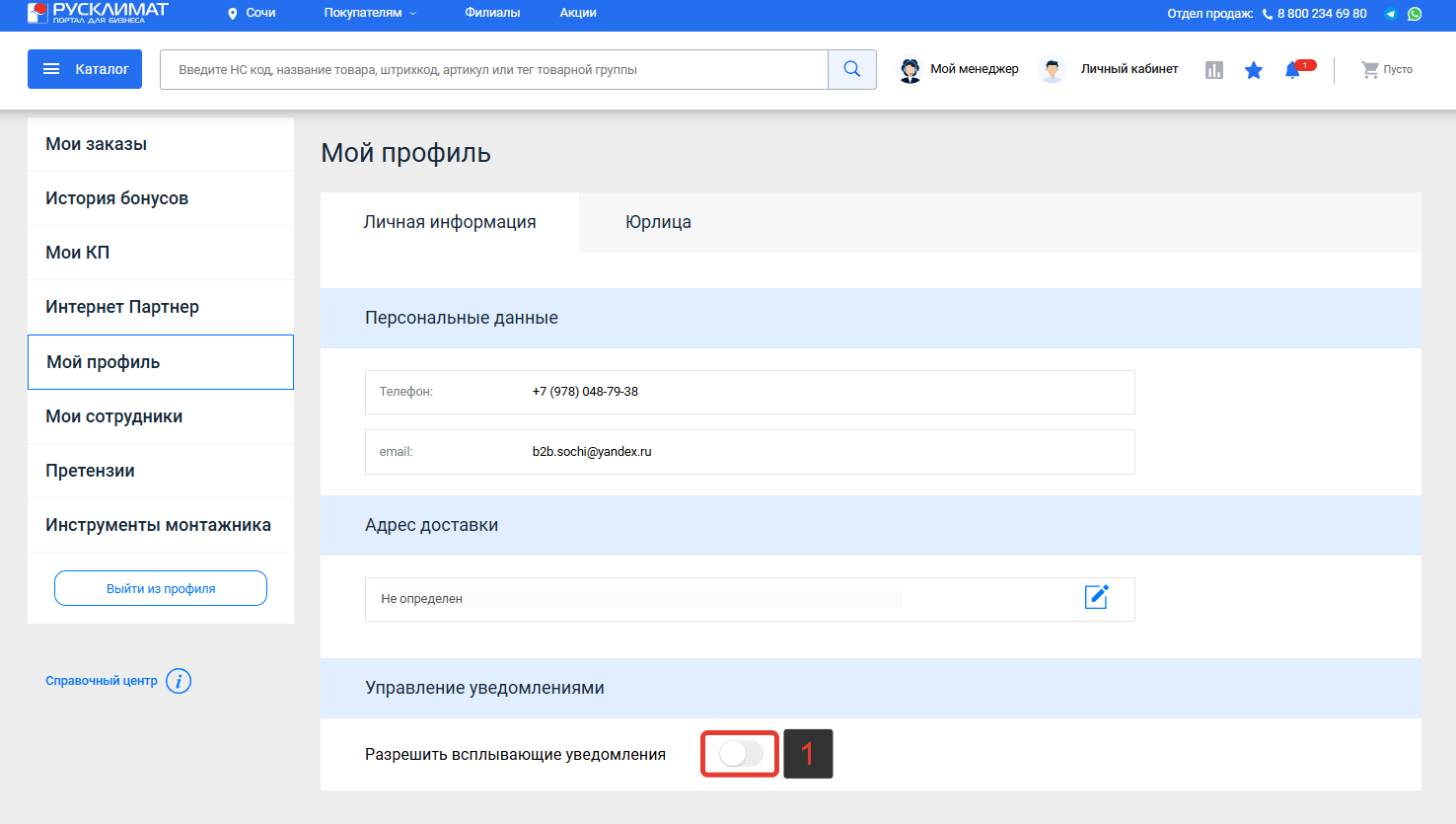Click the Персональные данные heading
1456x824 pixels.
pos(462,318)
